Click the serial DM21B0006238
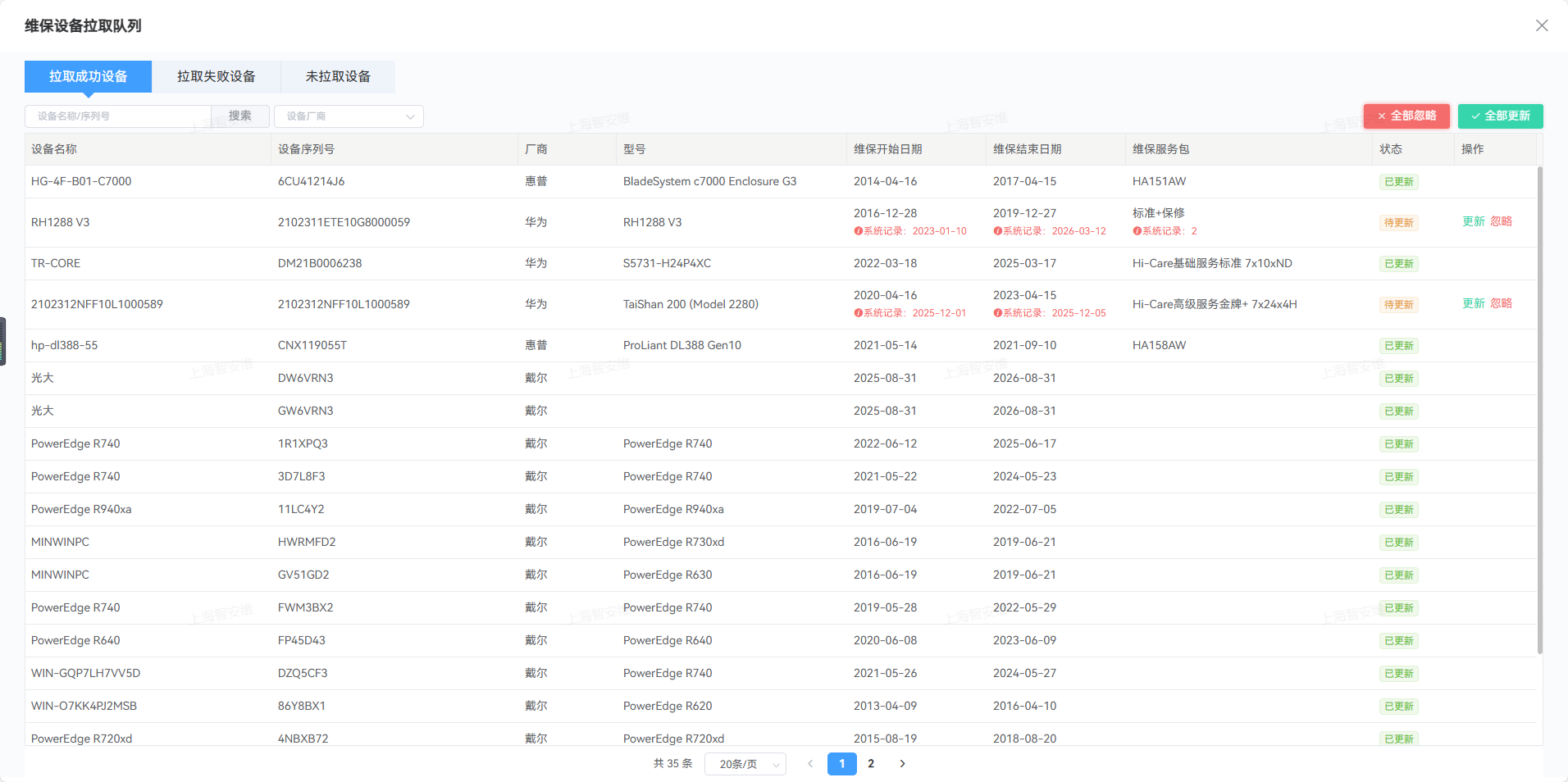Viewport: 1568px width, 782px height. (320, 263)
